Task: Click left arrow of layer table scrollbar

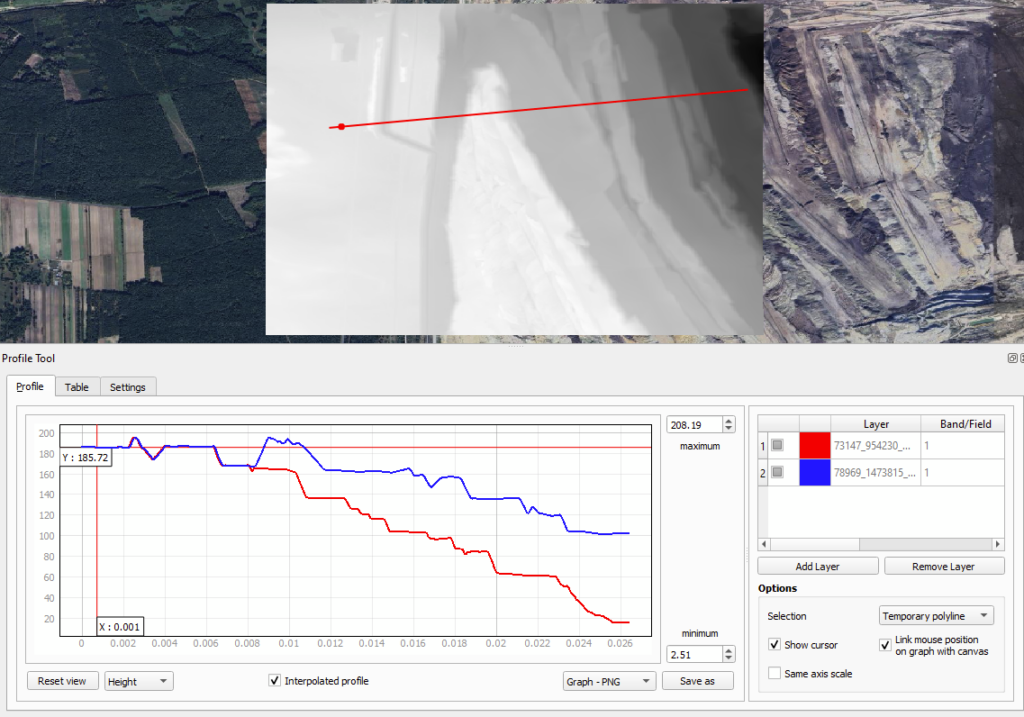Action: tap(765, 544)
